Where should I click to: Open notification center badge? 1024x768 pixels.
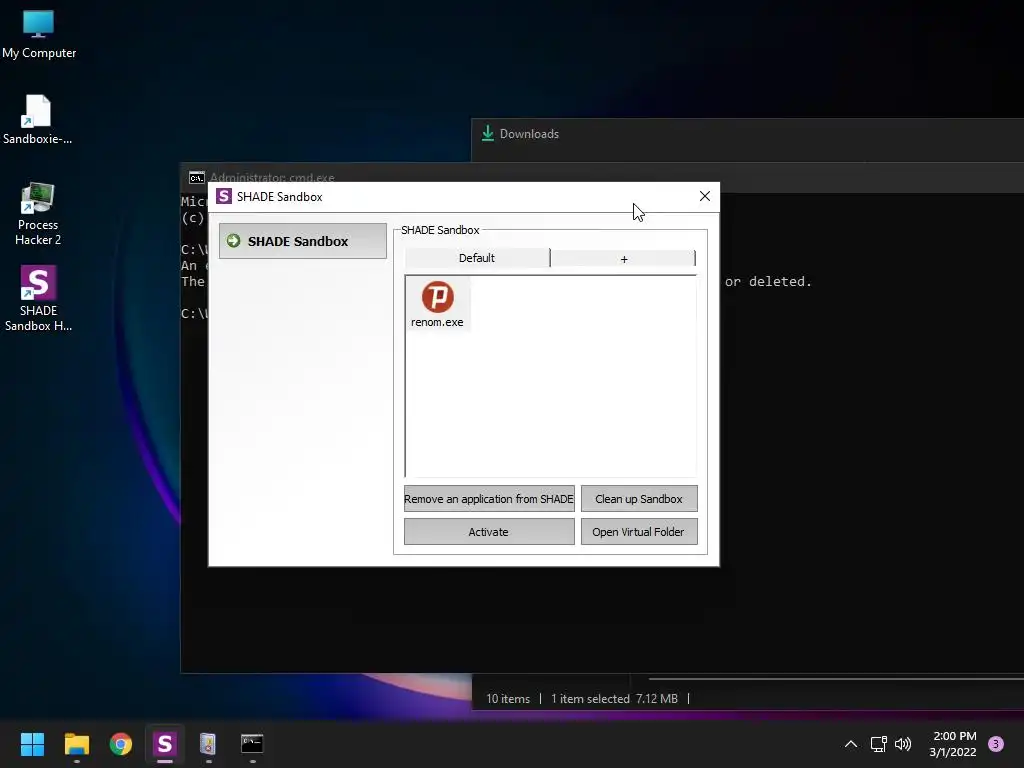pos(996,744)
